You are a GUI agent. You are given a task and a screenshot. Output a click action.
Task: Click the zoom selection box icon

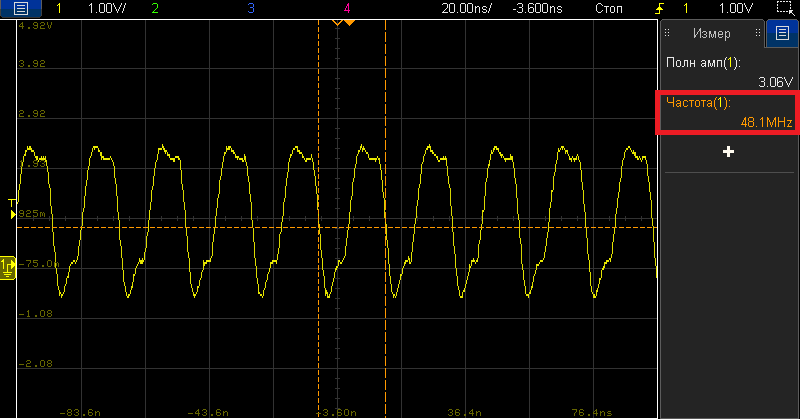pyautogui.click(x=785, y=9)
